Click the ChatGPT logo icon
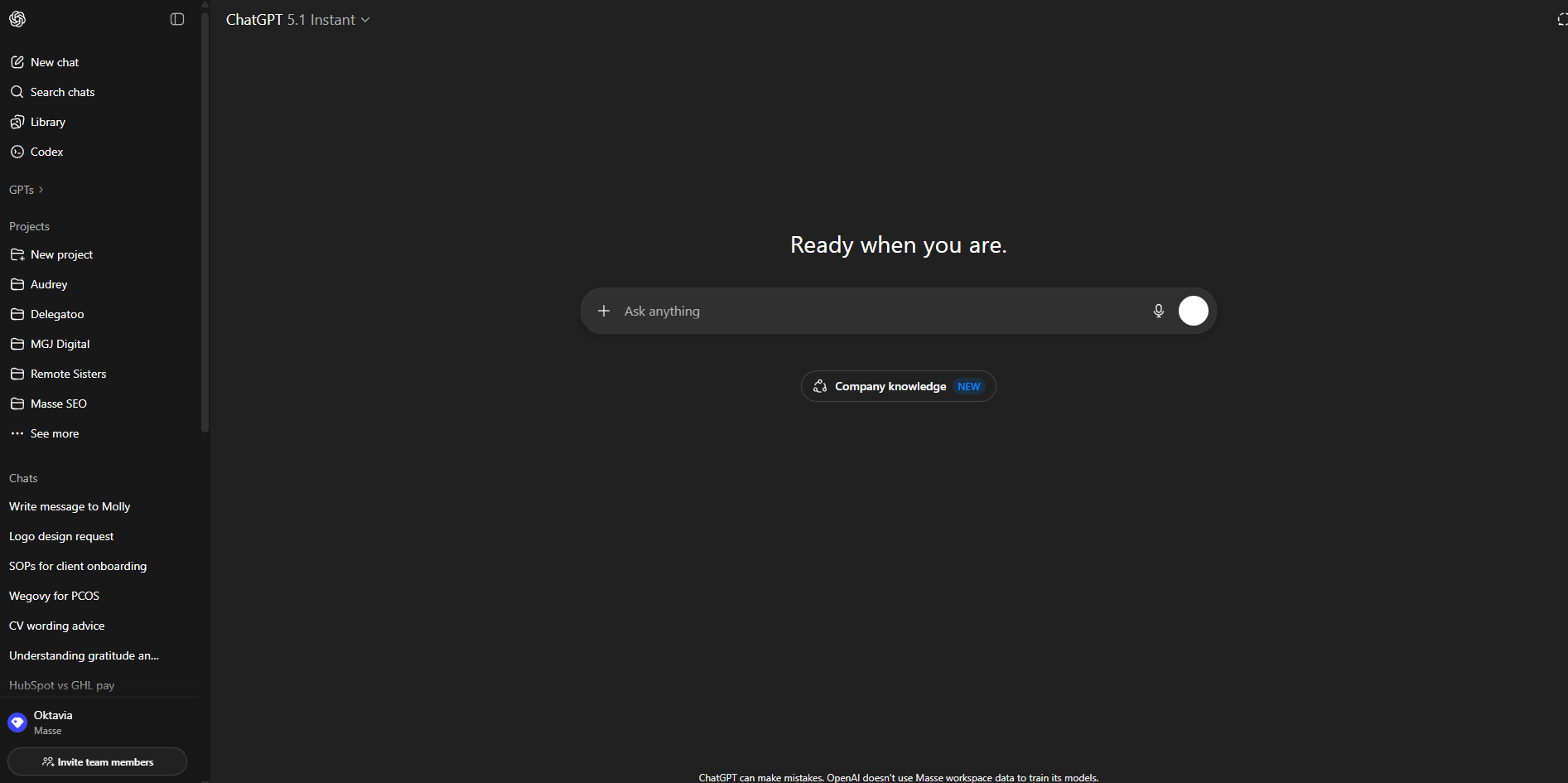 (17, 19)
